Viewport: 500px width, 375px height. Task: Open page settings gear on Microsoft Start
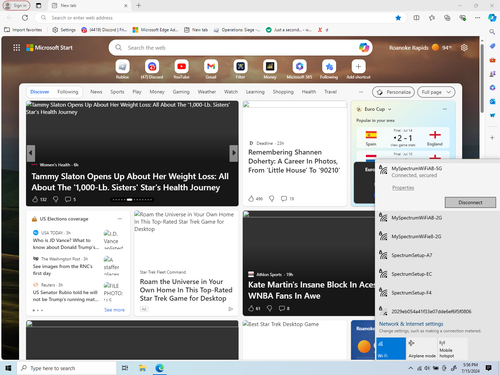(x=464, y=48)
